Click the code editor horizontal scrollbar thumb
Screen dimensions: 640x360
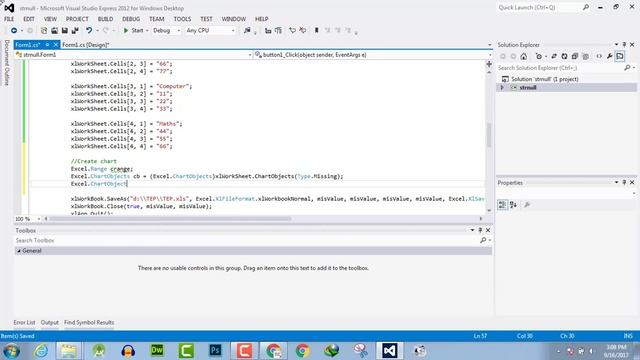(171, 219)
